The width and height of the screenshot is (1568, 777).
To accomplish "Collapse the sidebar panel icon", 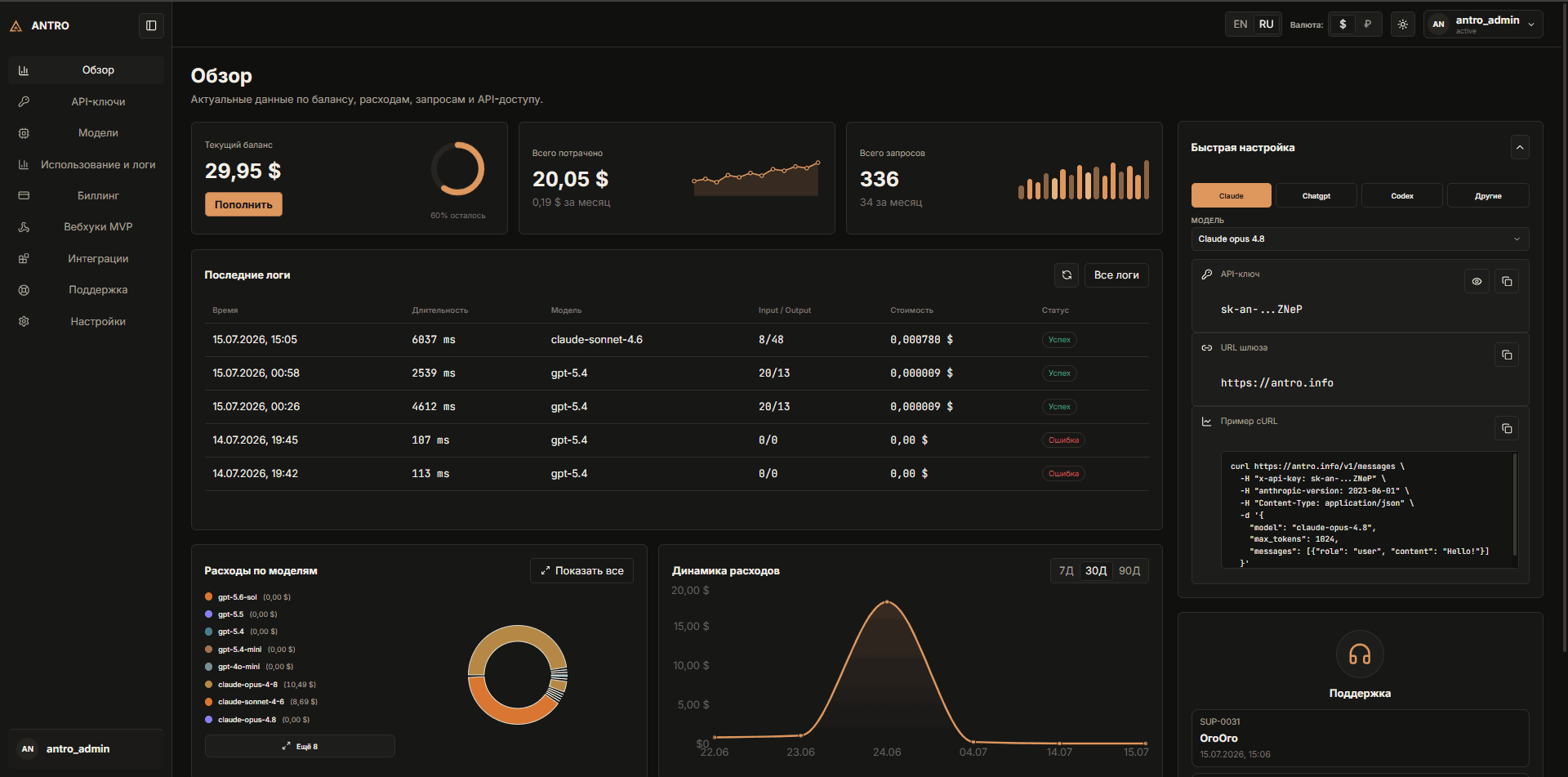I will 151,25.
